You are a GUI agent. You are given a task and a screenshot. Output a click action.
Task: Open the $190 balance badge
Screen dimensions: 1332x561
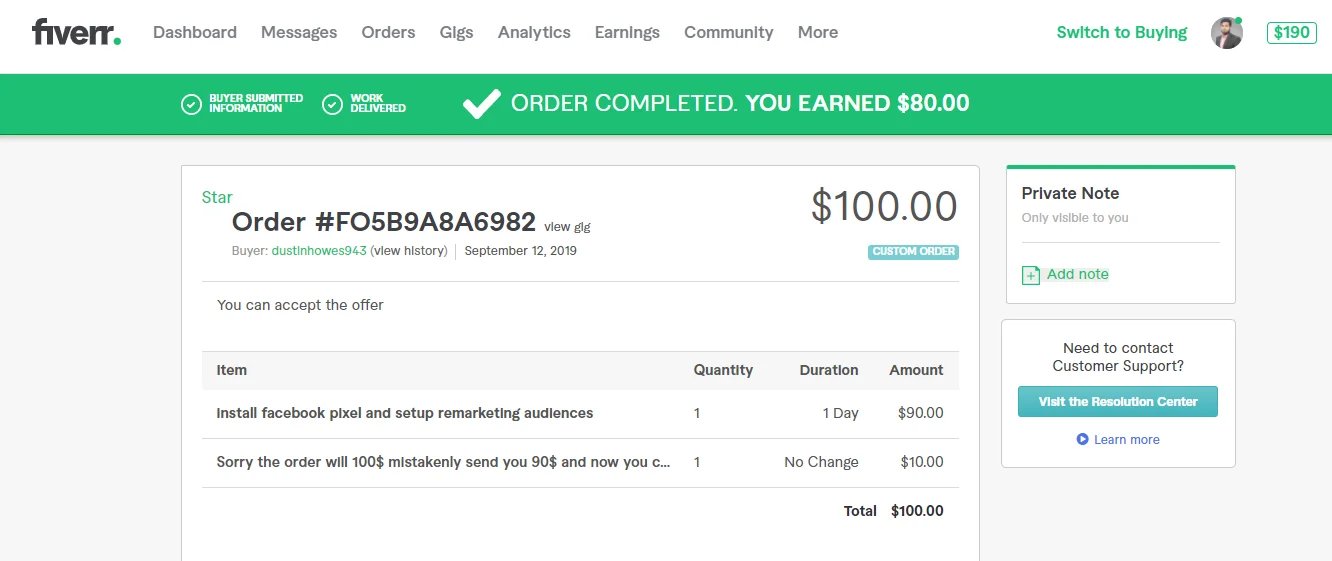(1291, 32)
